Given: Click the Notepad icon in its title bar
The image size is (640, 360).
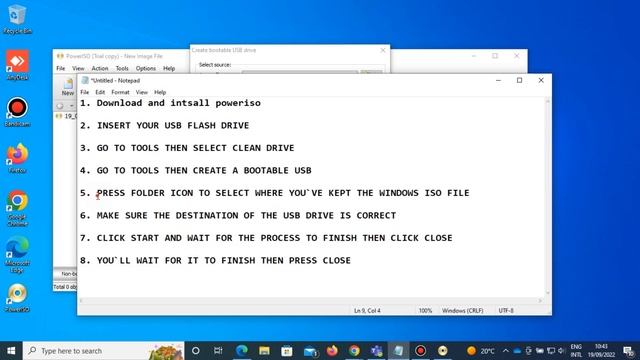Looking at the screenshot, I should coord(85,80).
